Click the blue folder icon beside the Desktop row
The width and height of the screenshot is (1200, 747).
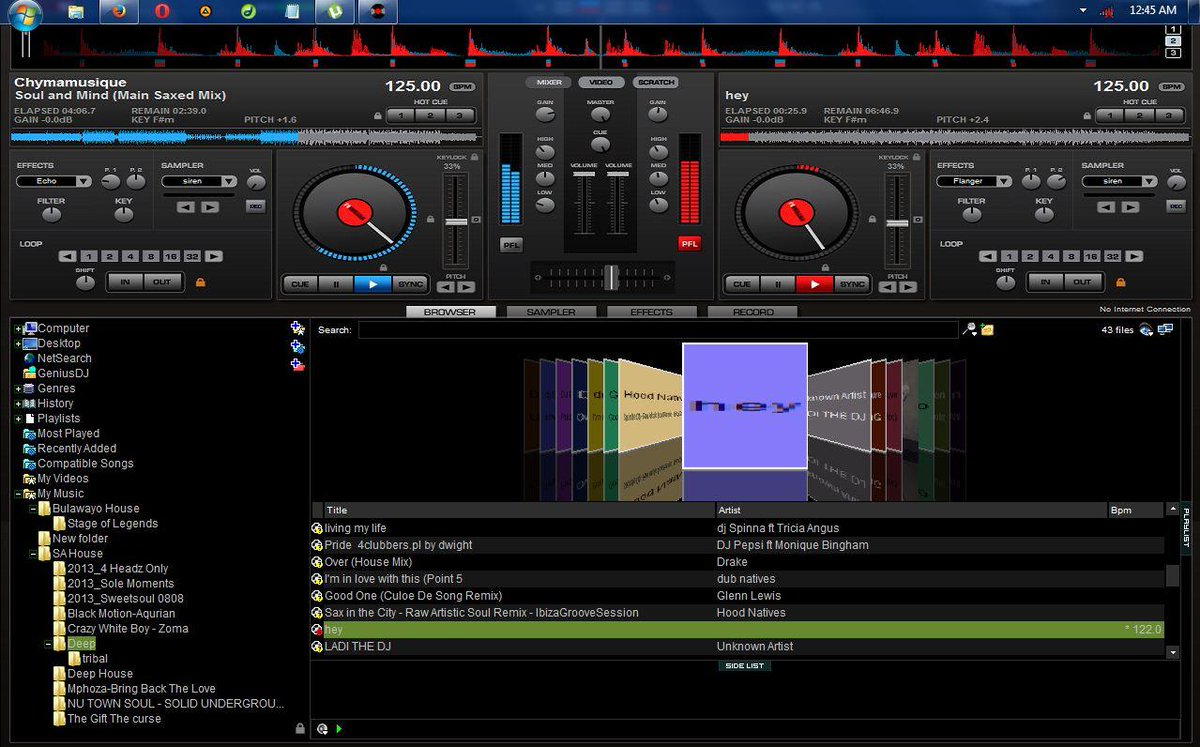point(297,346)
